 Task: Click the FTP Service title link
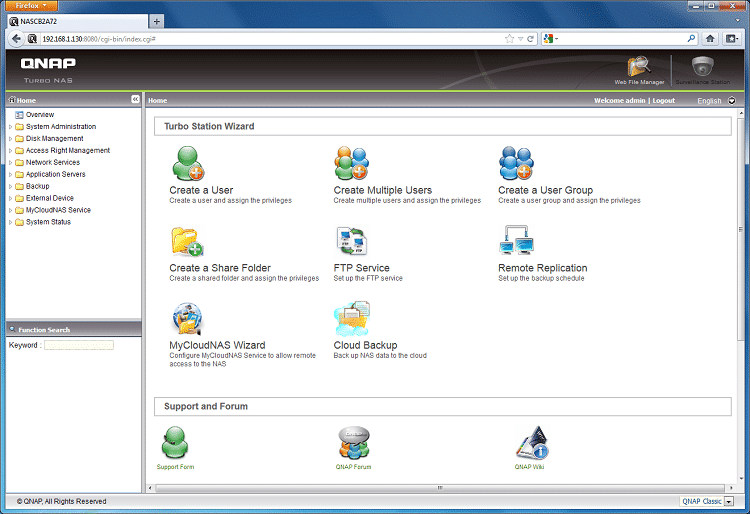click(x=362, y=268)
